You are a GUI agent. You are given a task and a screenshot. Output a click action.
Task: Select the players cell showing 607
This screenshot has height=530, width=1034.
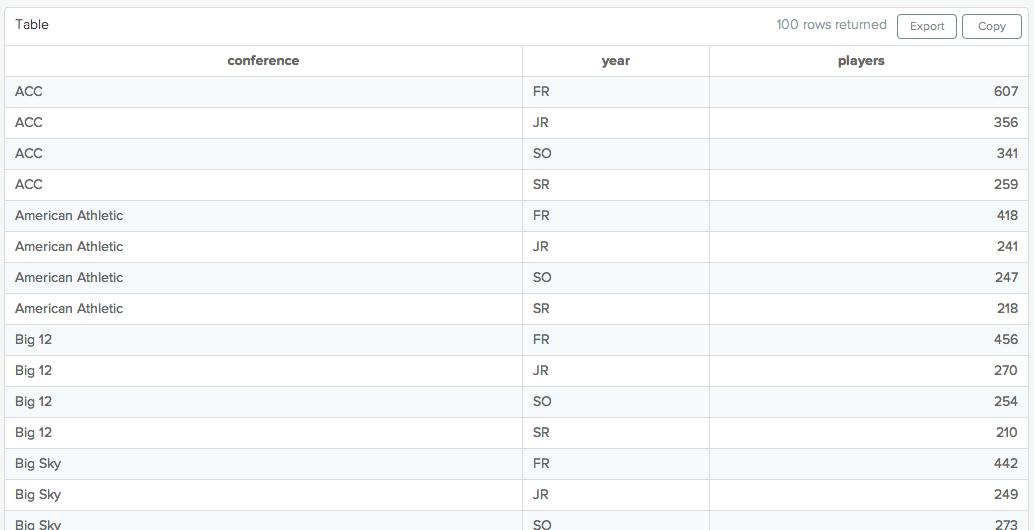click(1005, 92)
